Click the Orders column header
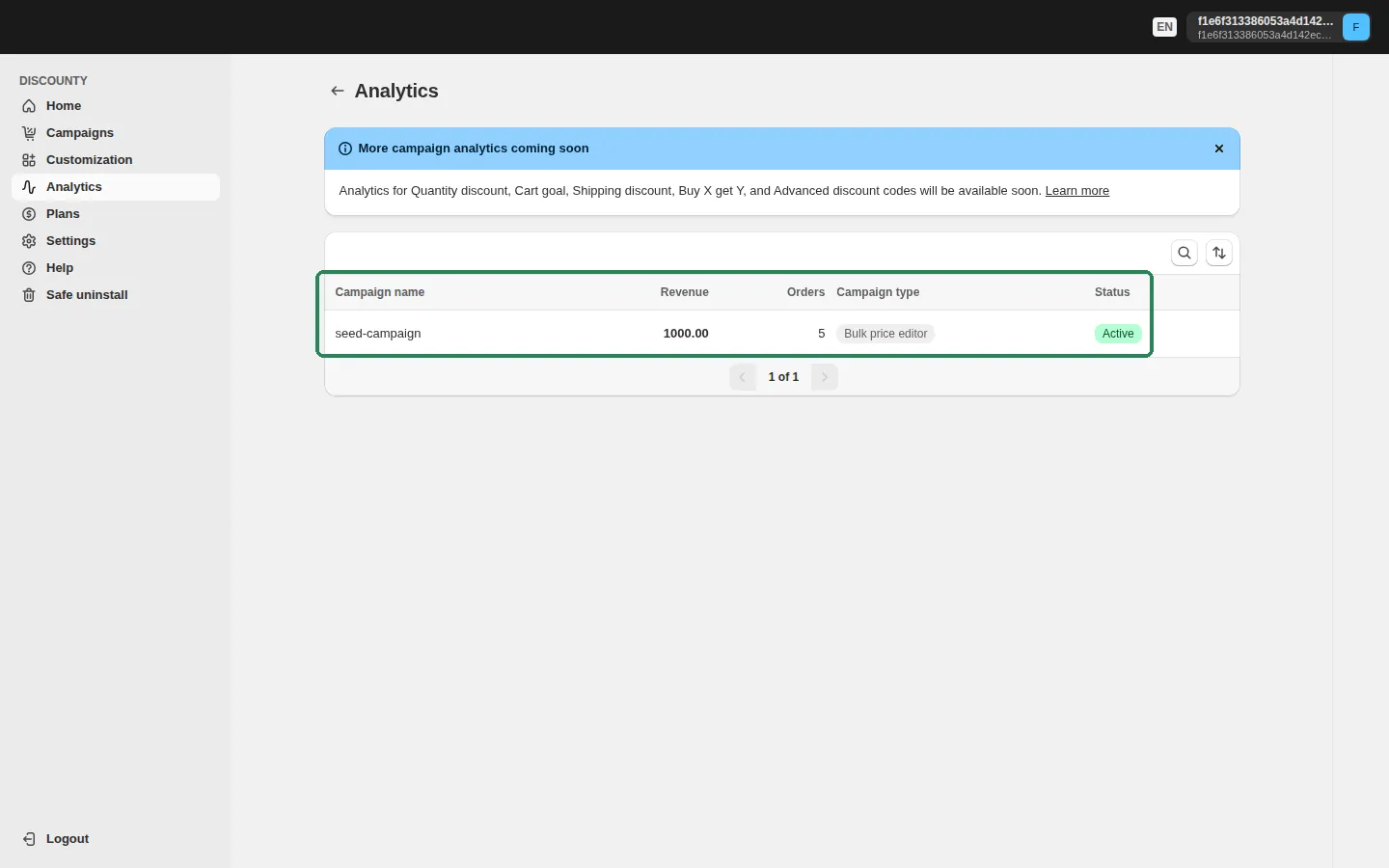Viewport: 1389px width, 868px height. coord(805,292)
